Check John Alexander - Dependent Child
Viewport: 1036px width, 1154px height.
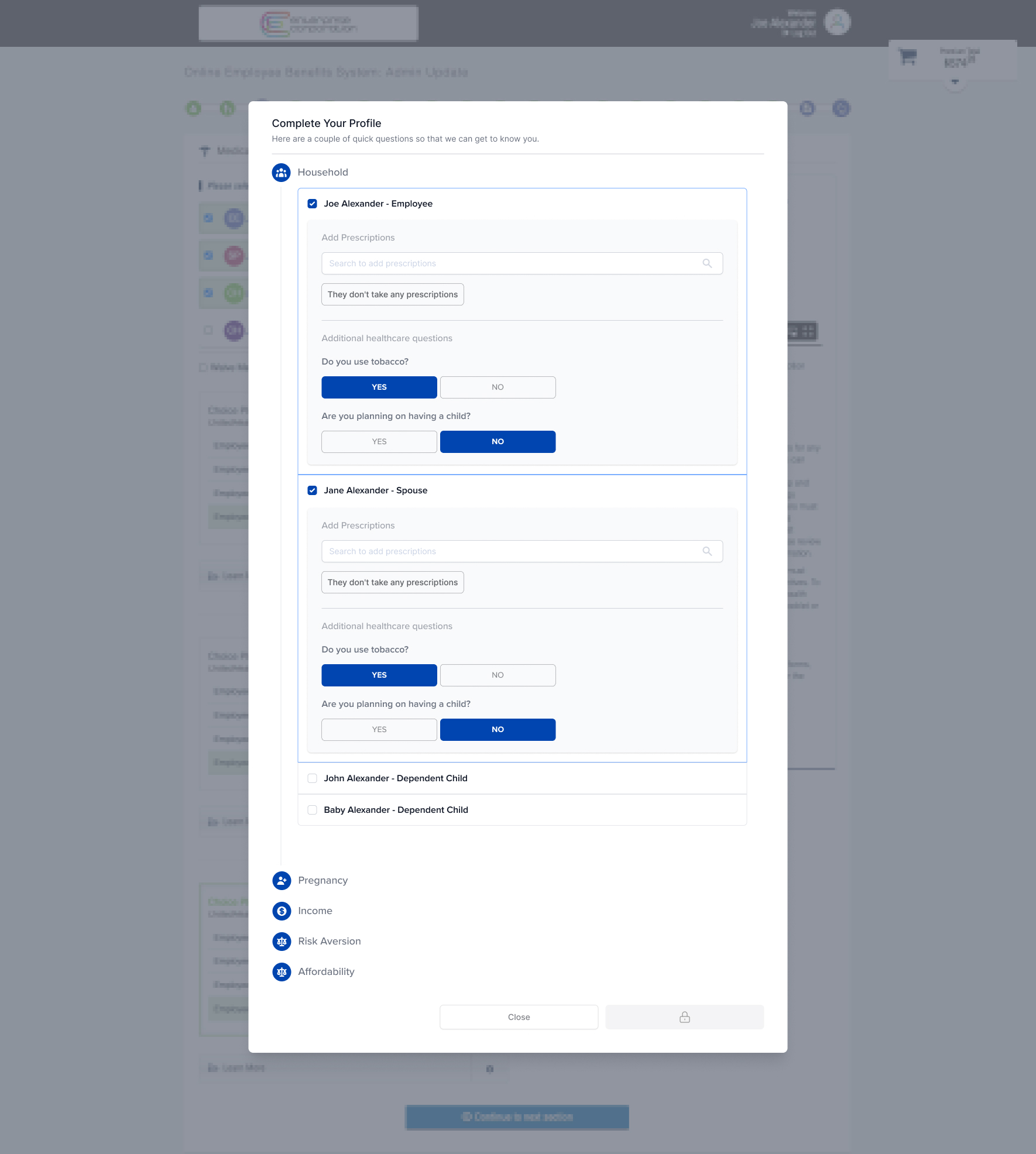313,778
